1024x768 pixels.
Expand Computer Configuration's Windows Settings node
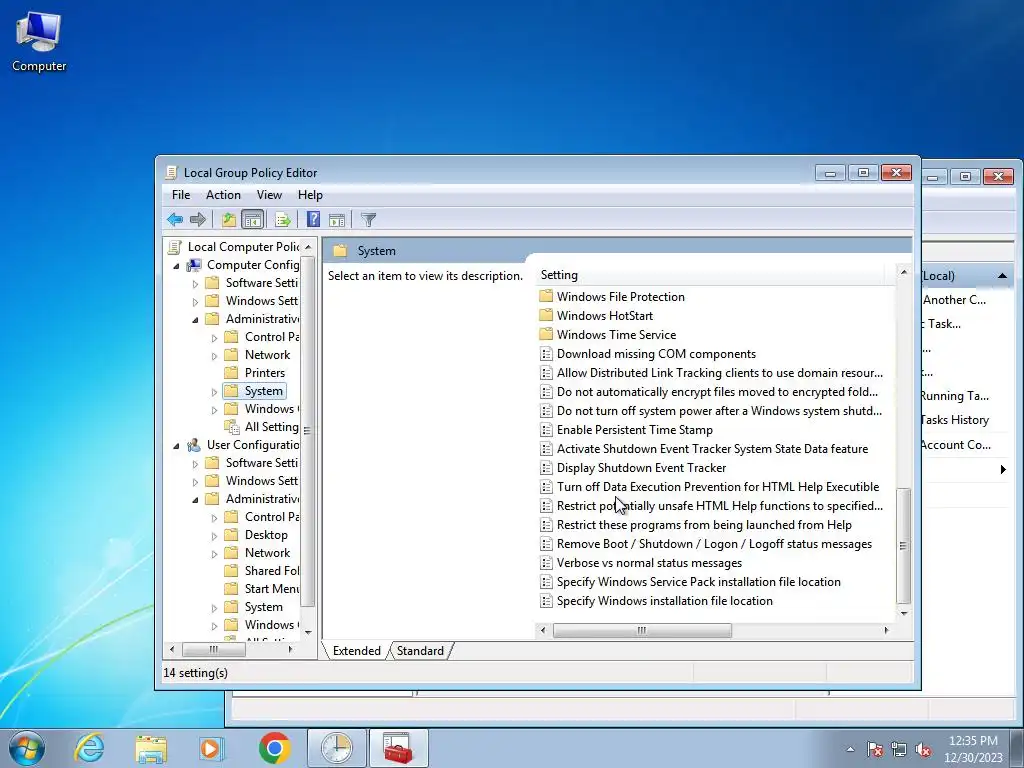[x=195, y=301]
